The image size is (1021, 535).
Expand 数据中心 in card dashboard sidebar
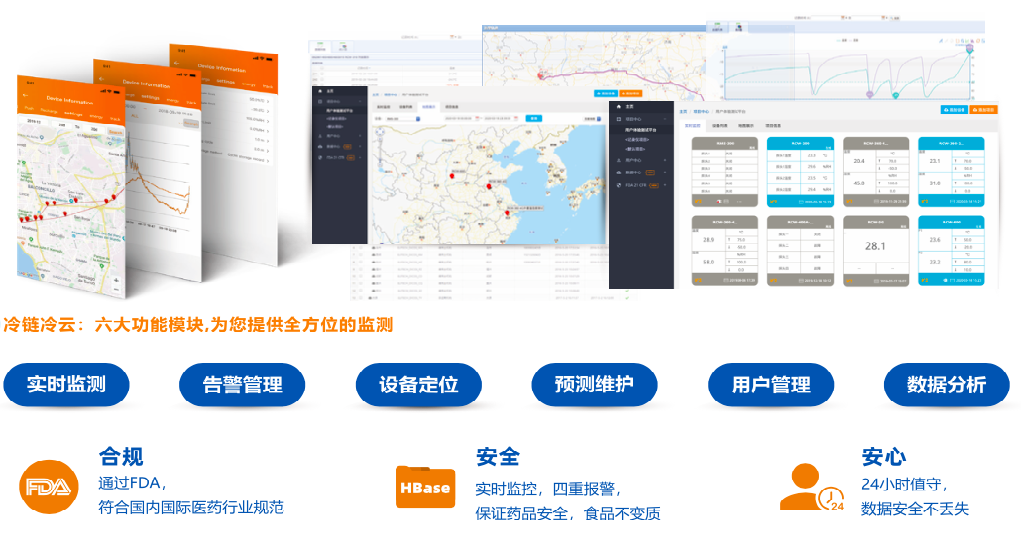pyautogui.click(x=641, y=172)
